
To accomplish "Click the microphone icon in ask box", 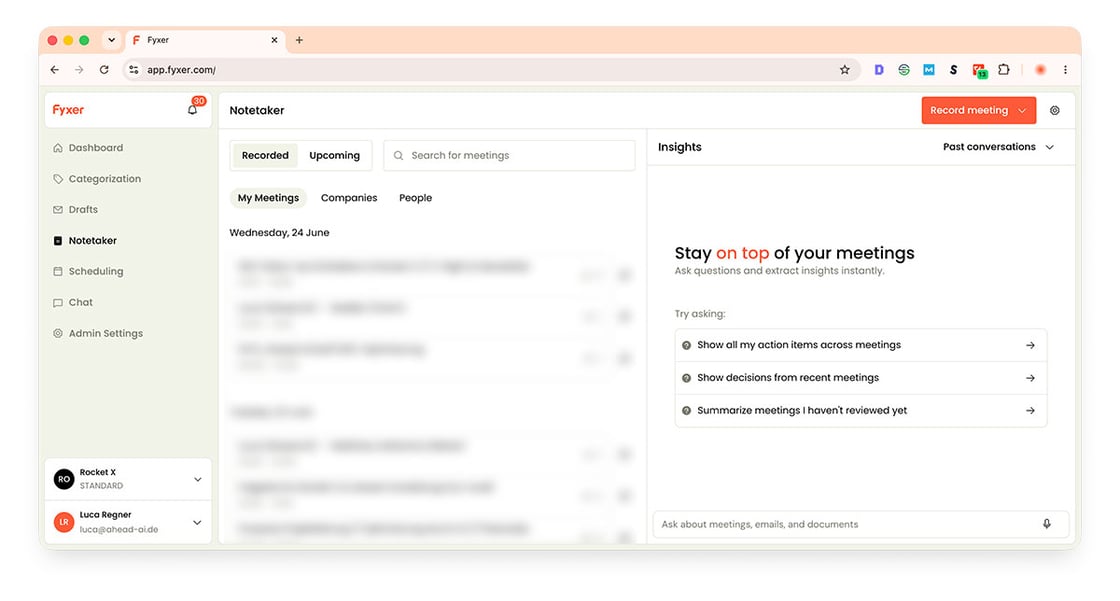I will point(1046,524).
